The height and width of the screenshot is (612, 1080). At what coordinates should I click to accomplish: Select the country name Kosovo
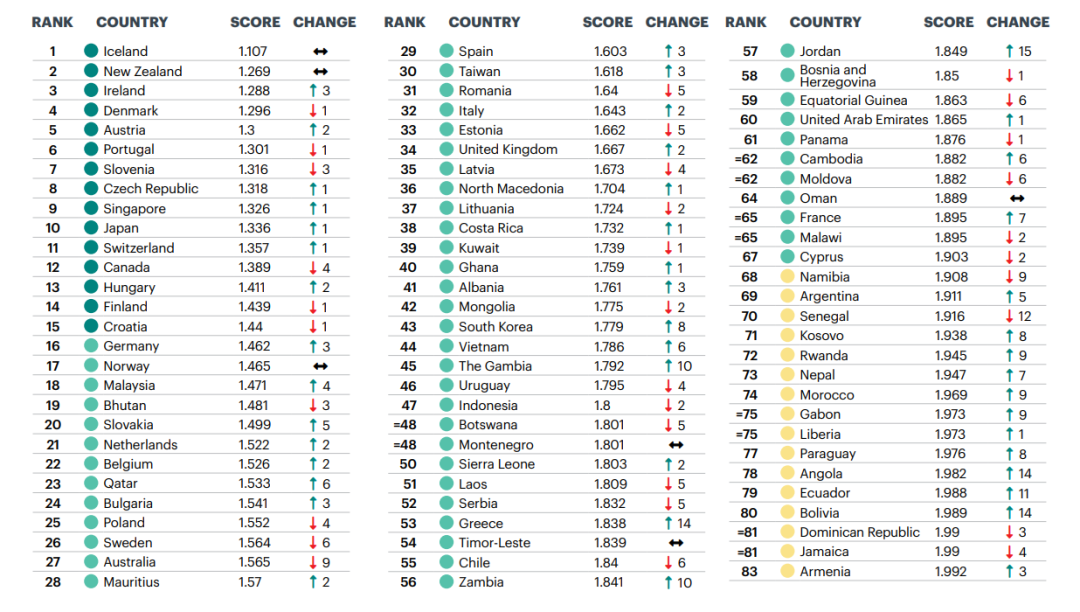822,336
